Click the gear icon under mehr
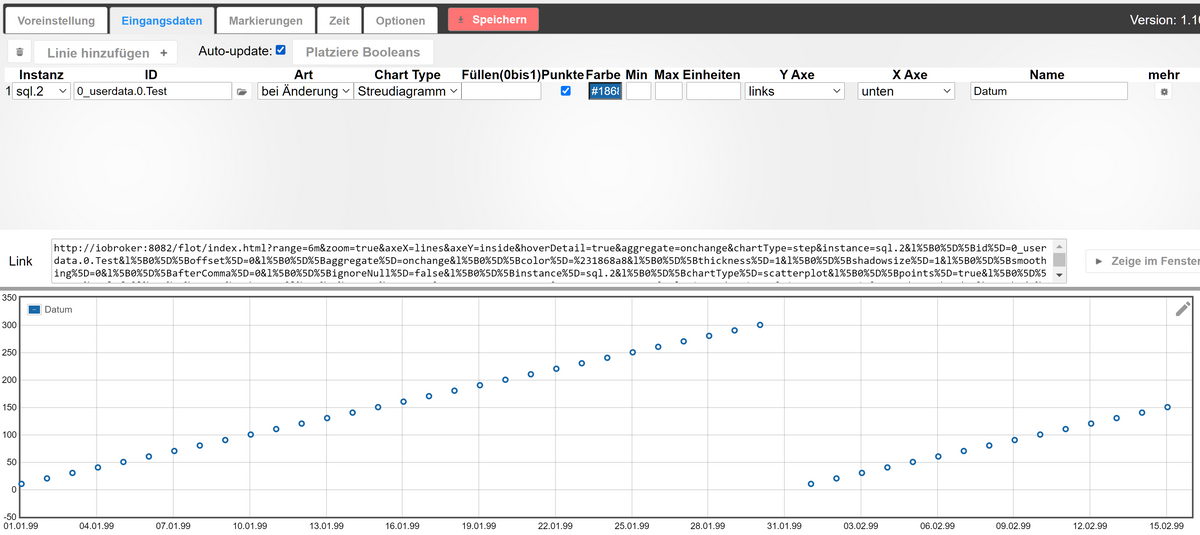The height and width of the screenshot is (535, 1200). (1163, 91)
